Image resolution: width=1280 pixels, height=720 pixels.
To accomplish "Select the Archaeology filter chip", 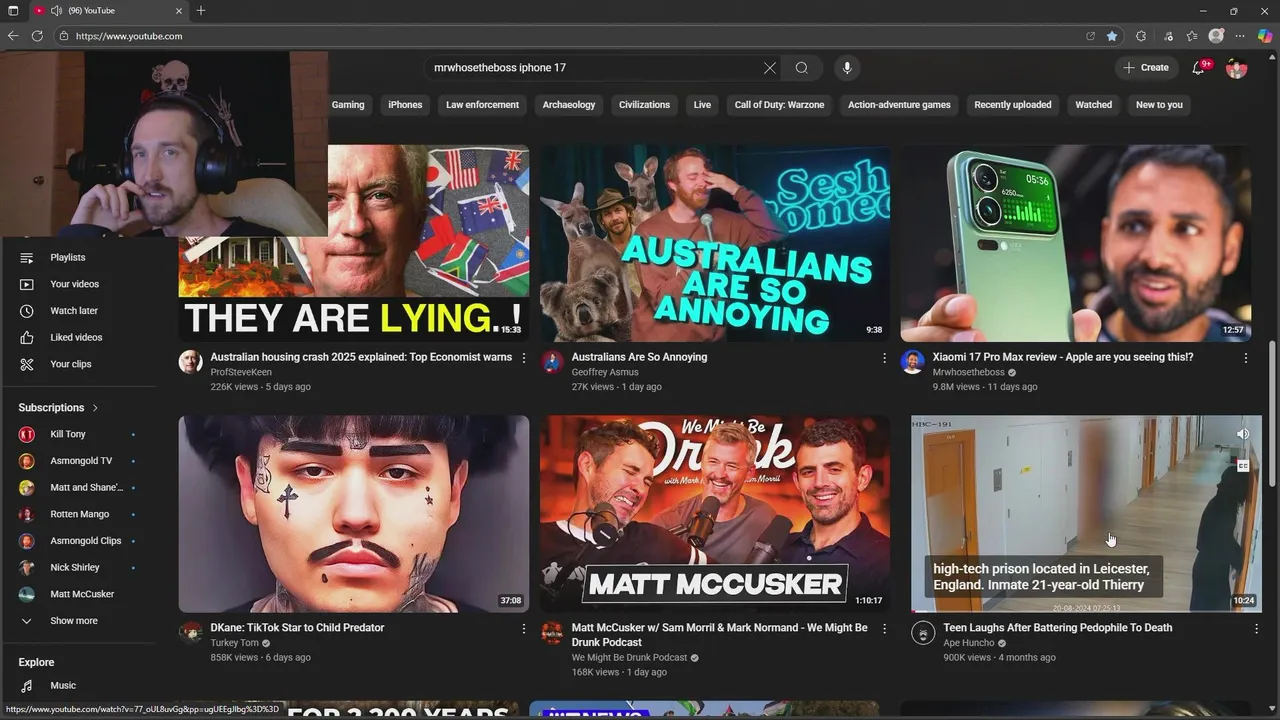I will (x=569, y=105).
